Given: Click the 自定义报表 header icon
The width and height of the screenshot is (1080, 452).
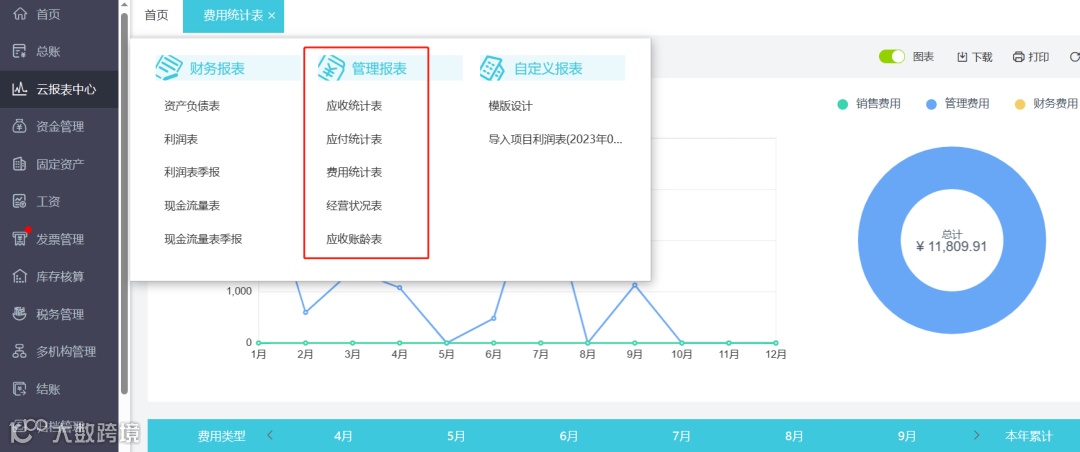Looking at the screenshot, I should point(492,68).
